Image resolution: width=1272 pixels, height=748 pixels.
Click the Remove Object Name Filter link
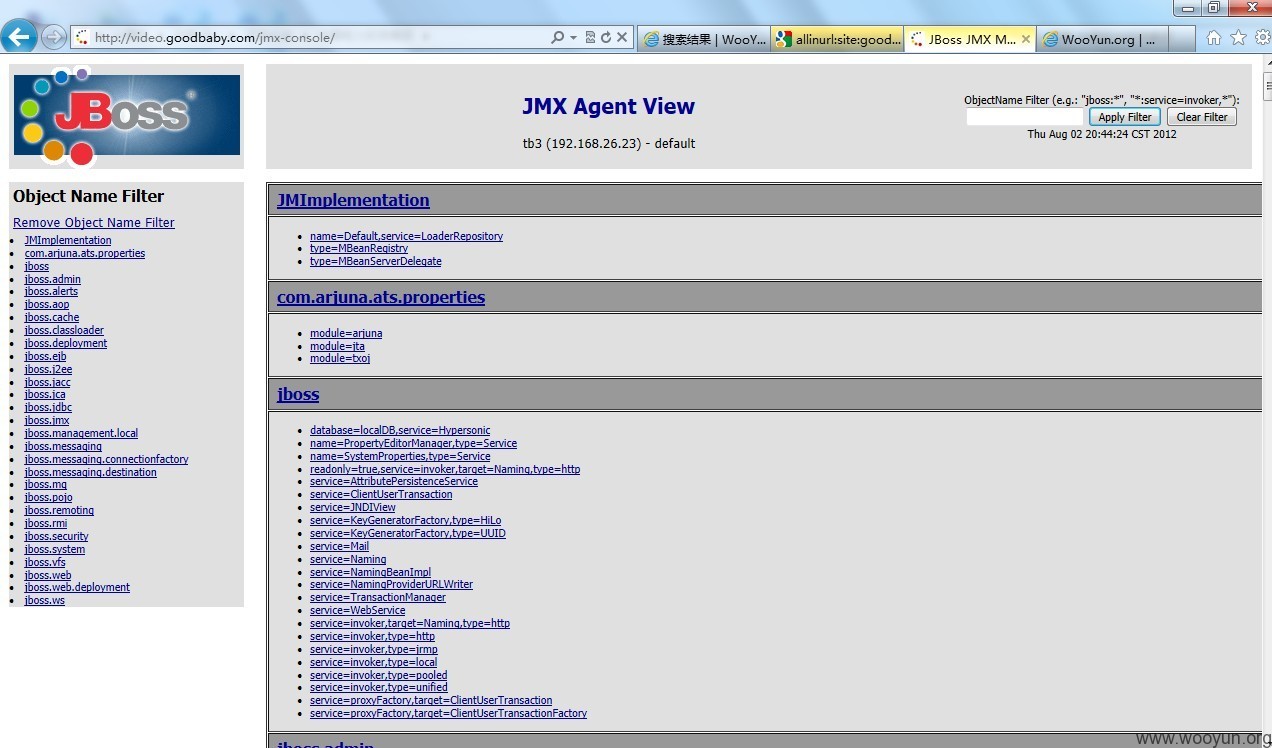point(94,223)
